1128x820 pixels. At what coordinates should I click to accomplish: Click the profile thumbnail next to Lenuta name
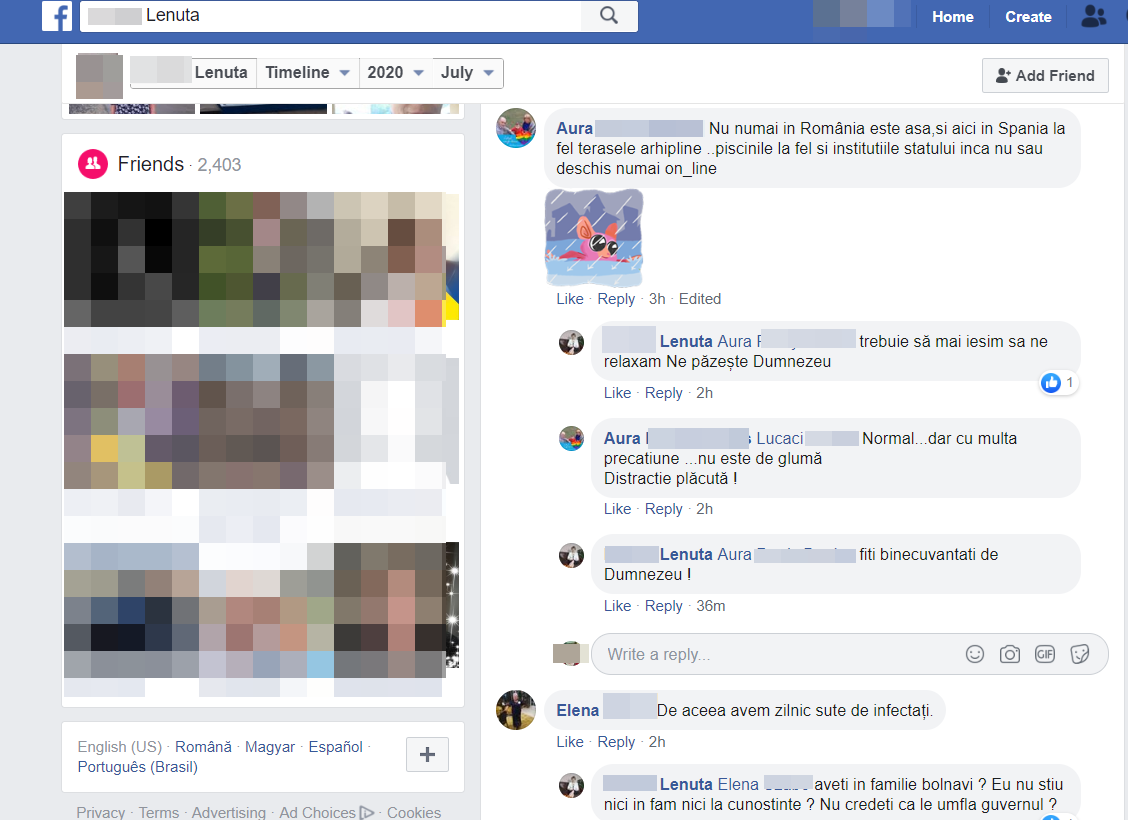point(99,76)
